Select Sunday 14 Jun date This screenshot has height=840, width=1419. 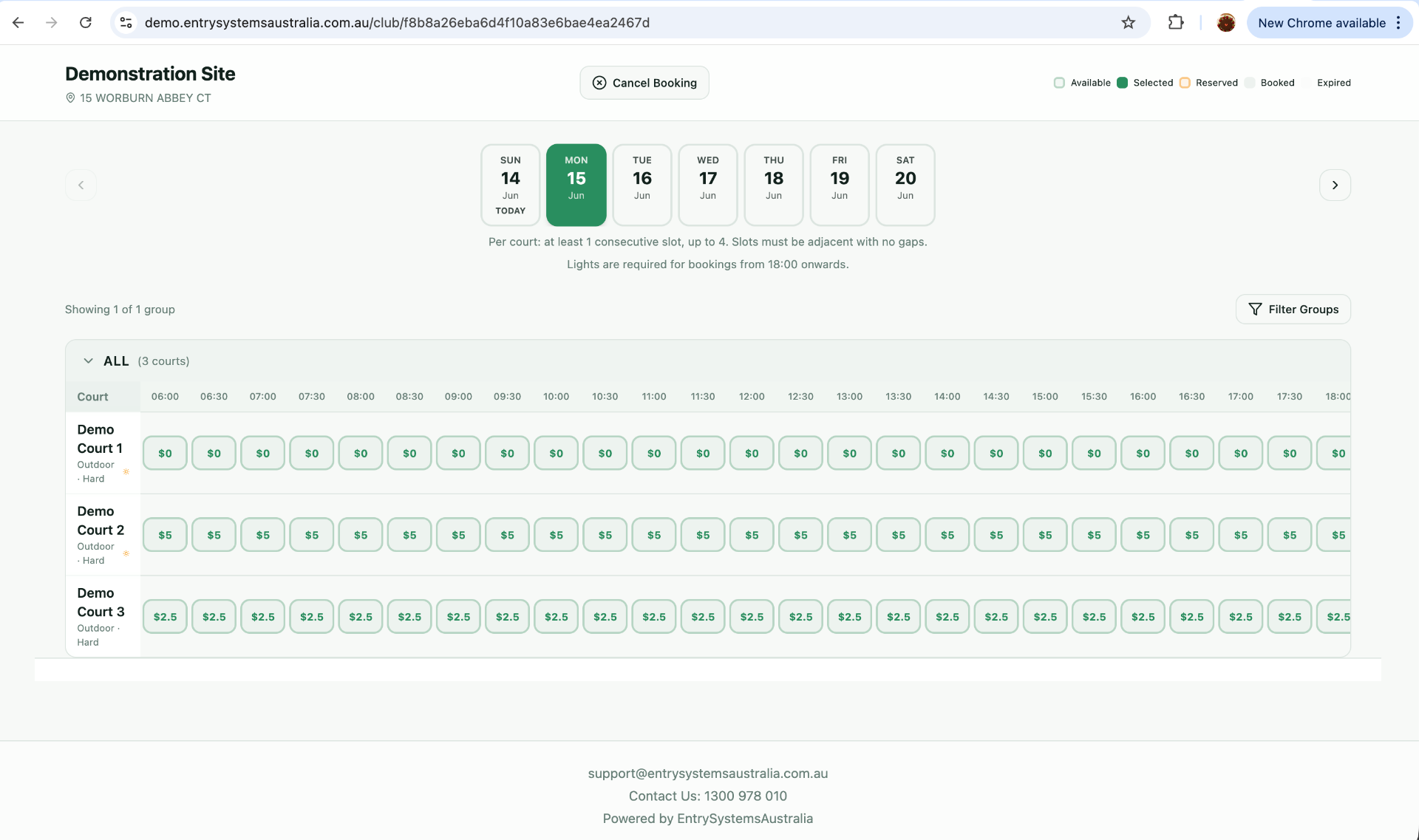(511, 185)
